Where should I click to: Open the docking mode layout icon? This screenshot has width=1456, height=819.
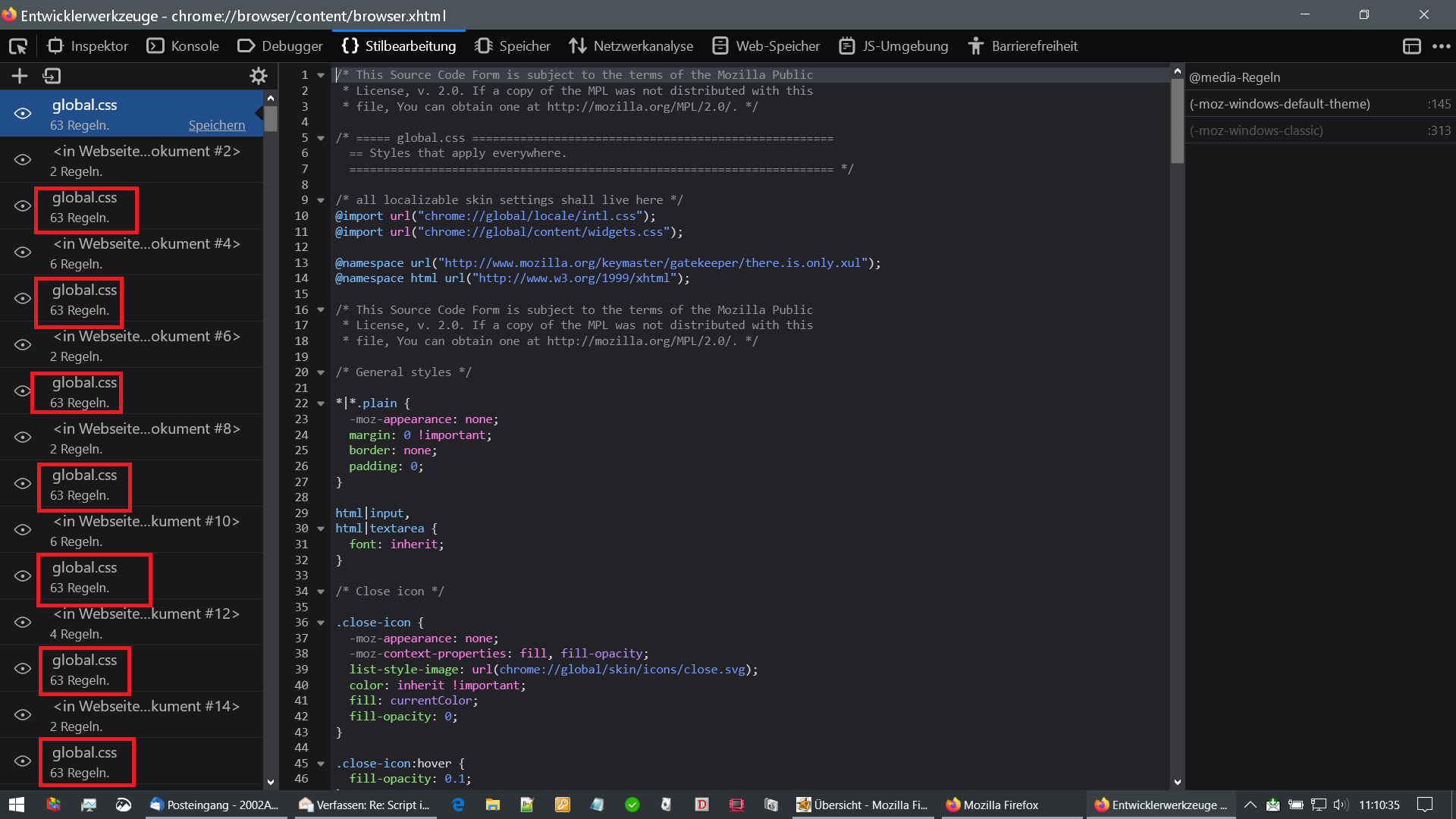pos(1411,46)
